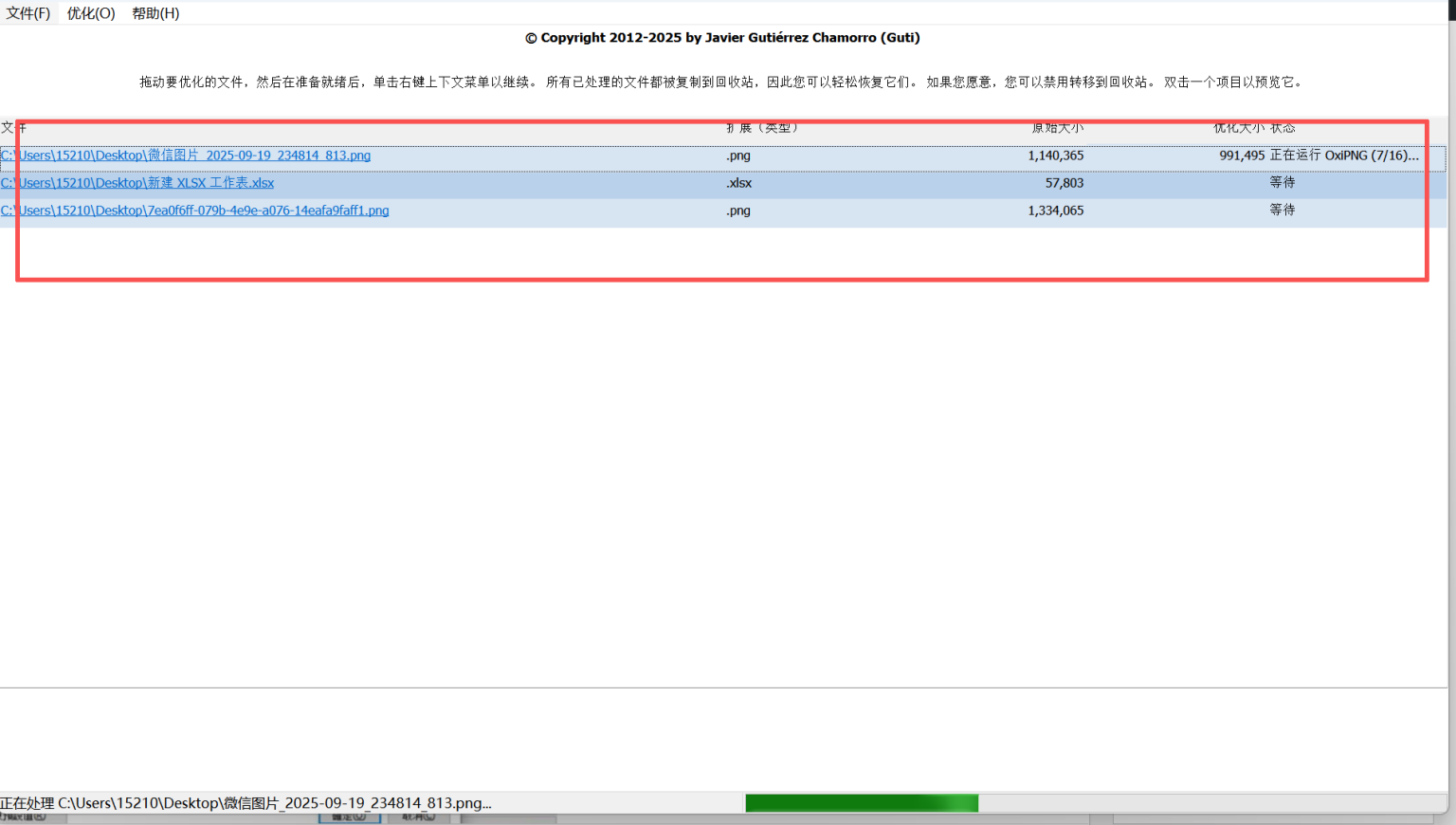Sort by the 状态 column header
Screen dimensions: 1456x825
click(1284, 127)
